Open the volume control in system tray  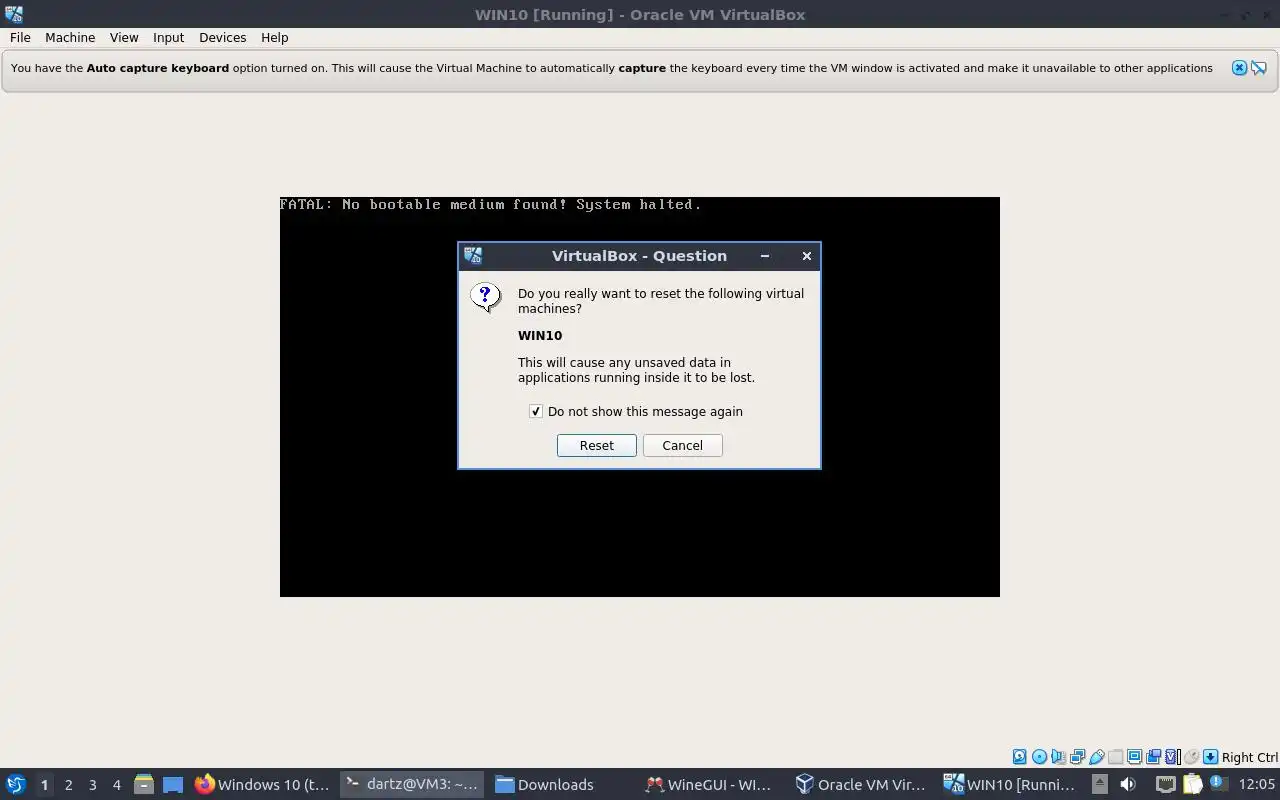(x=1127, y=784)
